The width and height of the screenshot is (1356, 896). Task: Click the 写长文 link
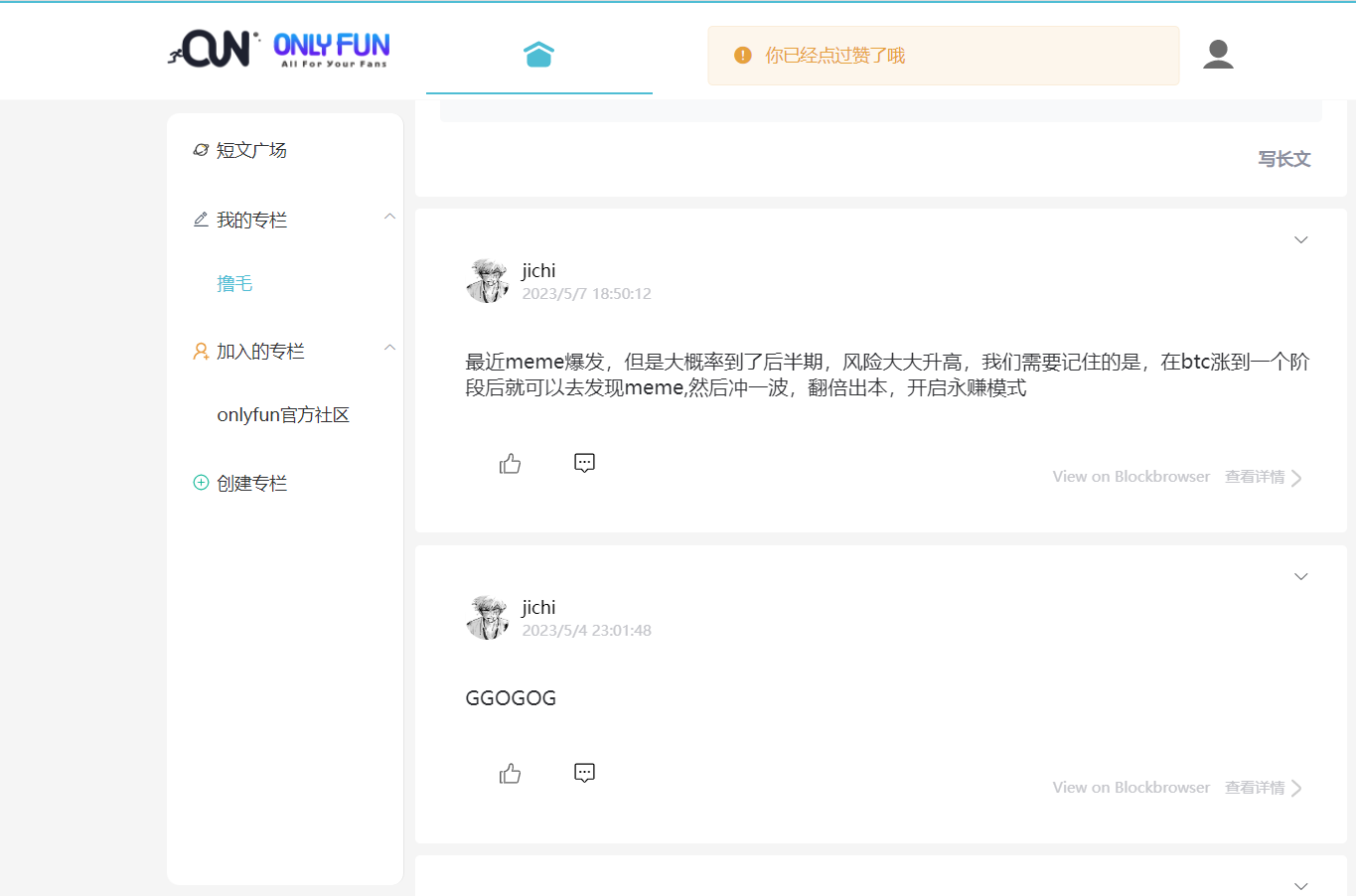(x=1283, y=159)
